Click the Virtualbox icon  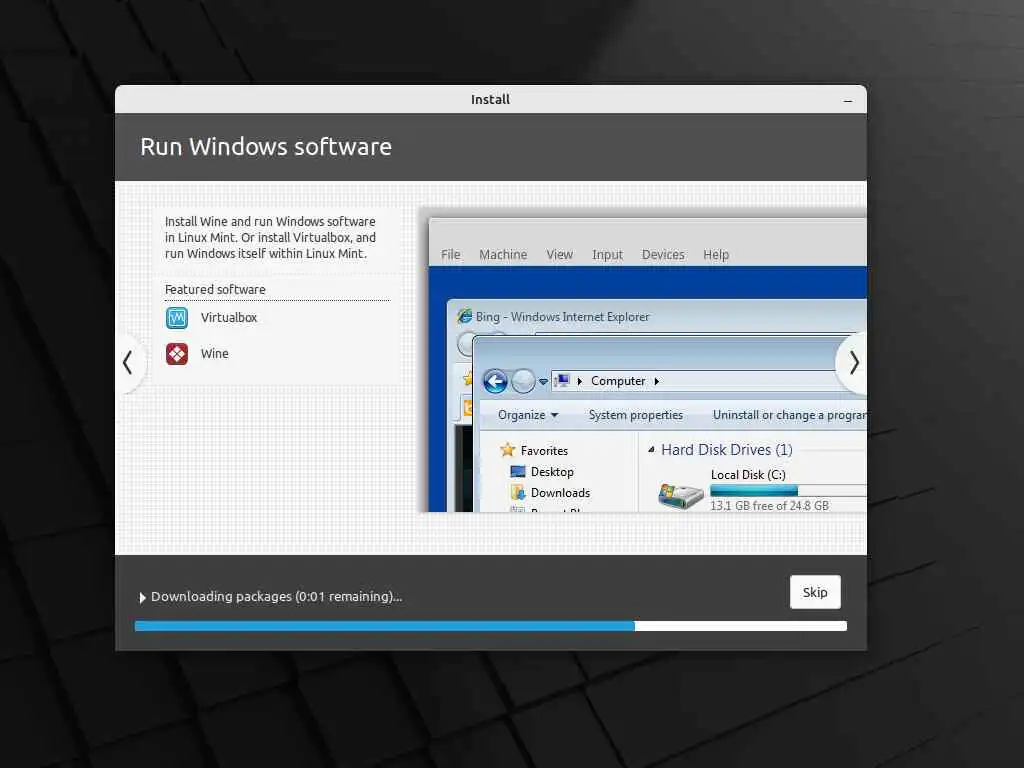point(176,318)
